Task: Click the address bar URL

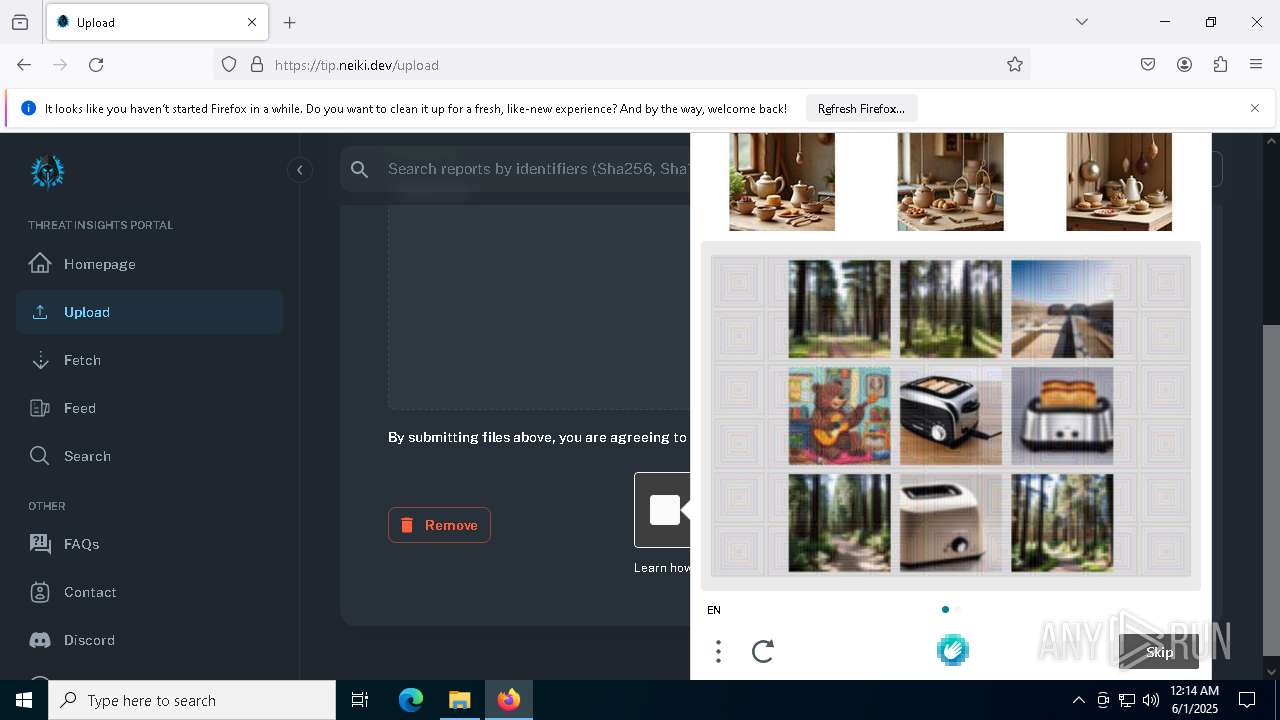Action: [x=357, y=65]
